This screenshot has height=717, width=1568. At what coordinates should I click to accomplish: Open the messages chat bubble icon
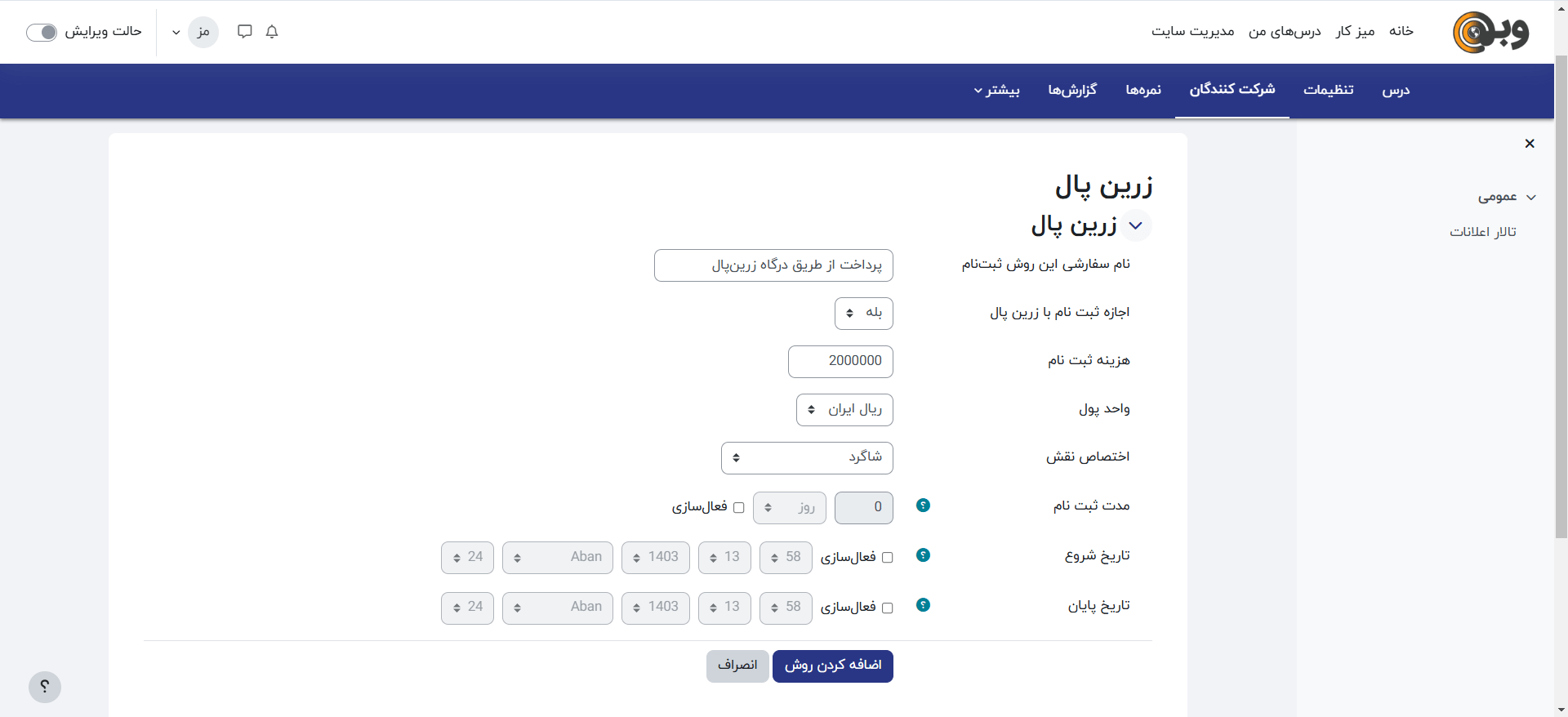tap(244, 32)
